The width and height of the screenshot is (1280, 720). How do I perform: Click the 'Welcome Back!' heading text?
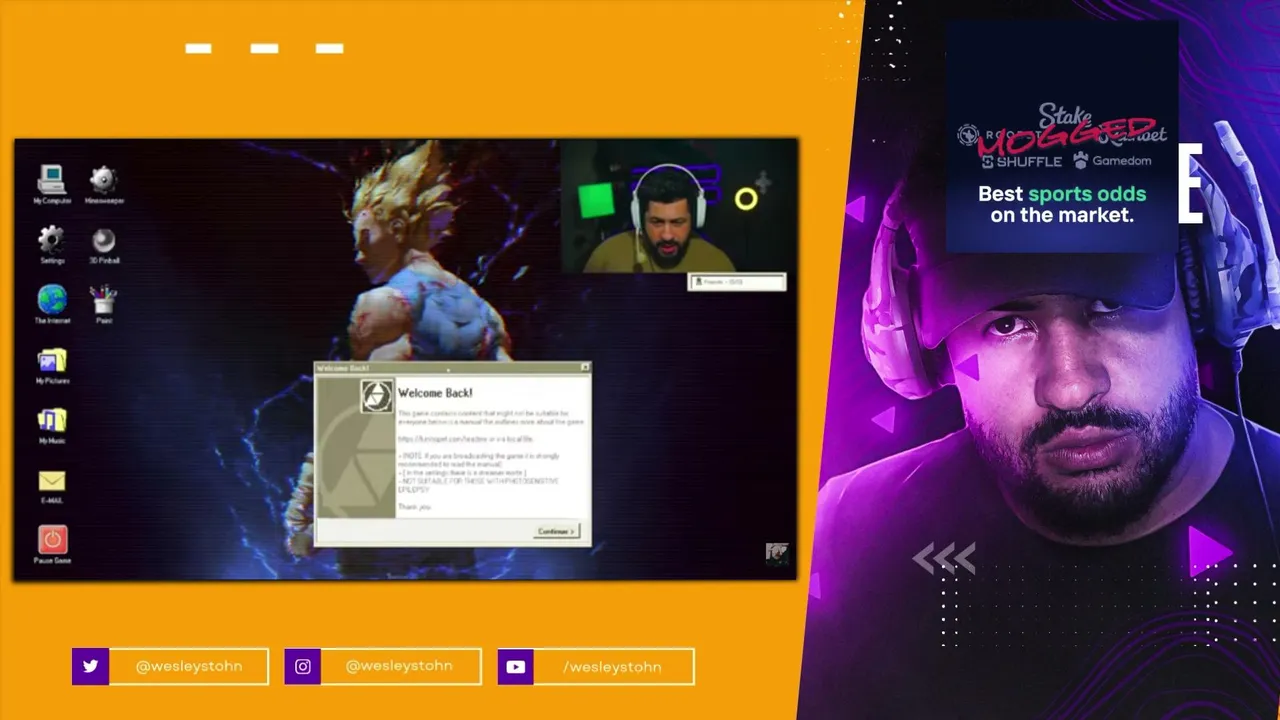[x=435, y=393]
